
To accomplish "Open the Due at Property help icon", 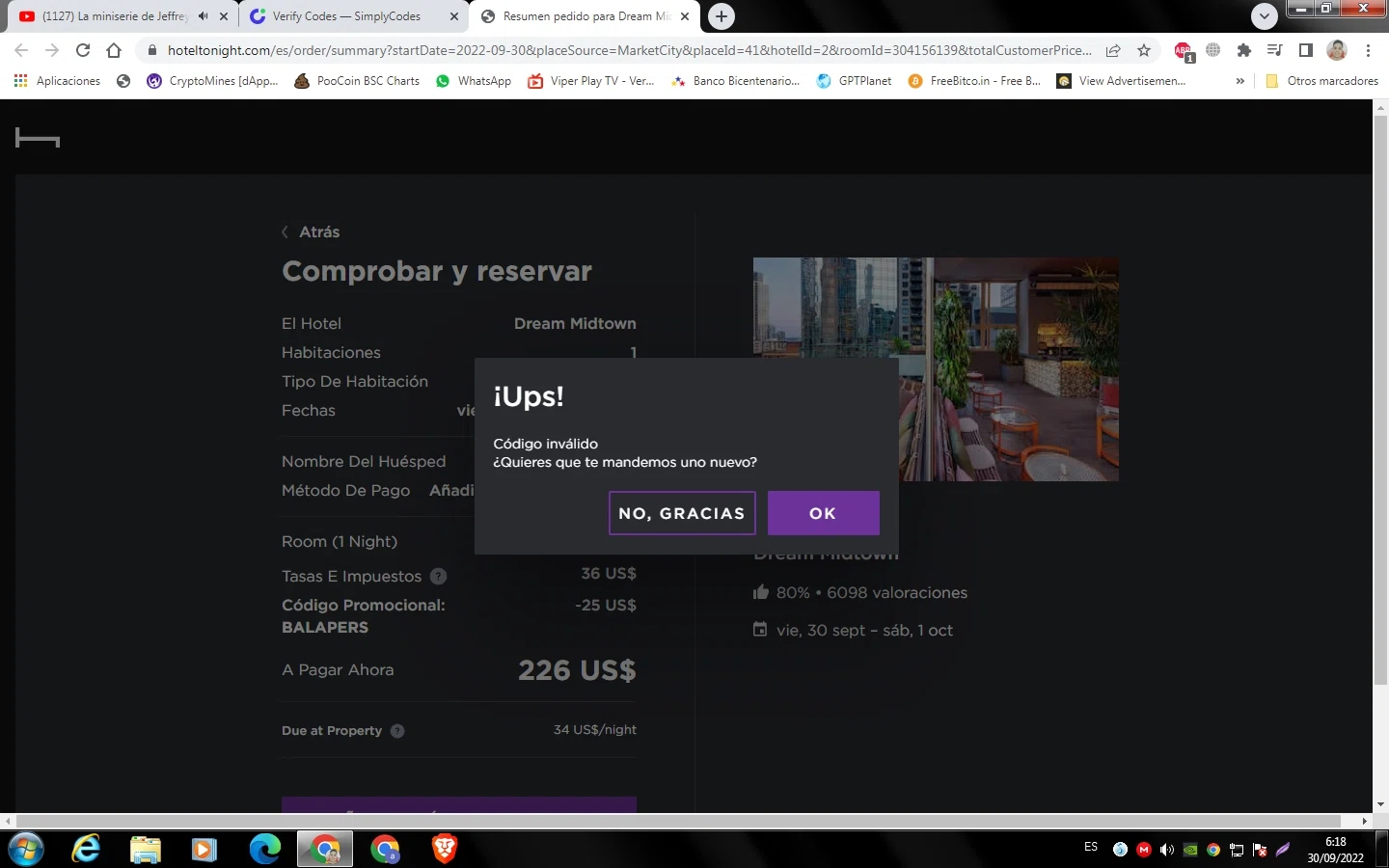I will (x=397, y=731).
